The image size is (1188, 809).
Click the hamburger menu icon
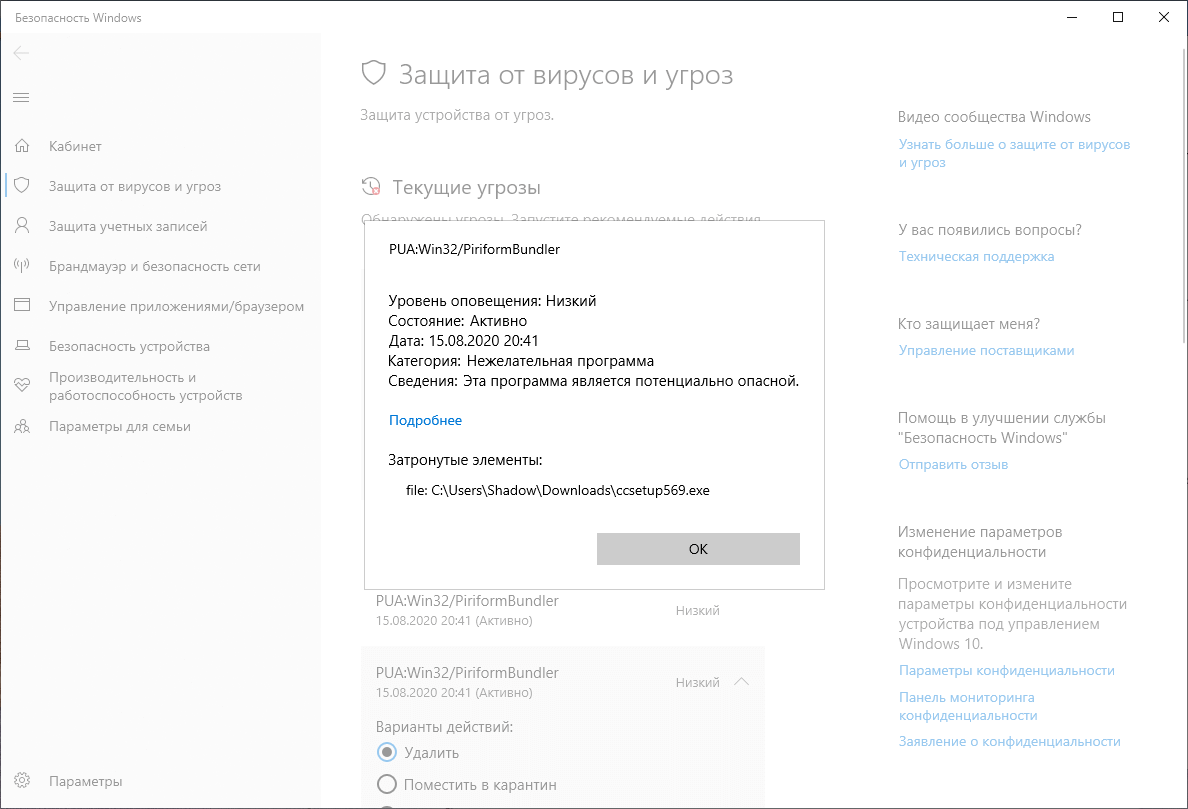(21, 97)
